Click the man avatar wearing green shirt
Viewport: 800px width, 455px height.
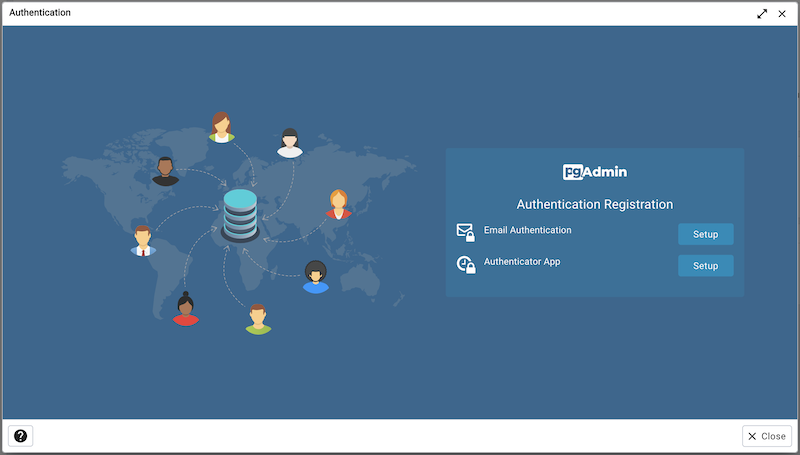[x=258, y=318]
